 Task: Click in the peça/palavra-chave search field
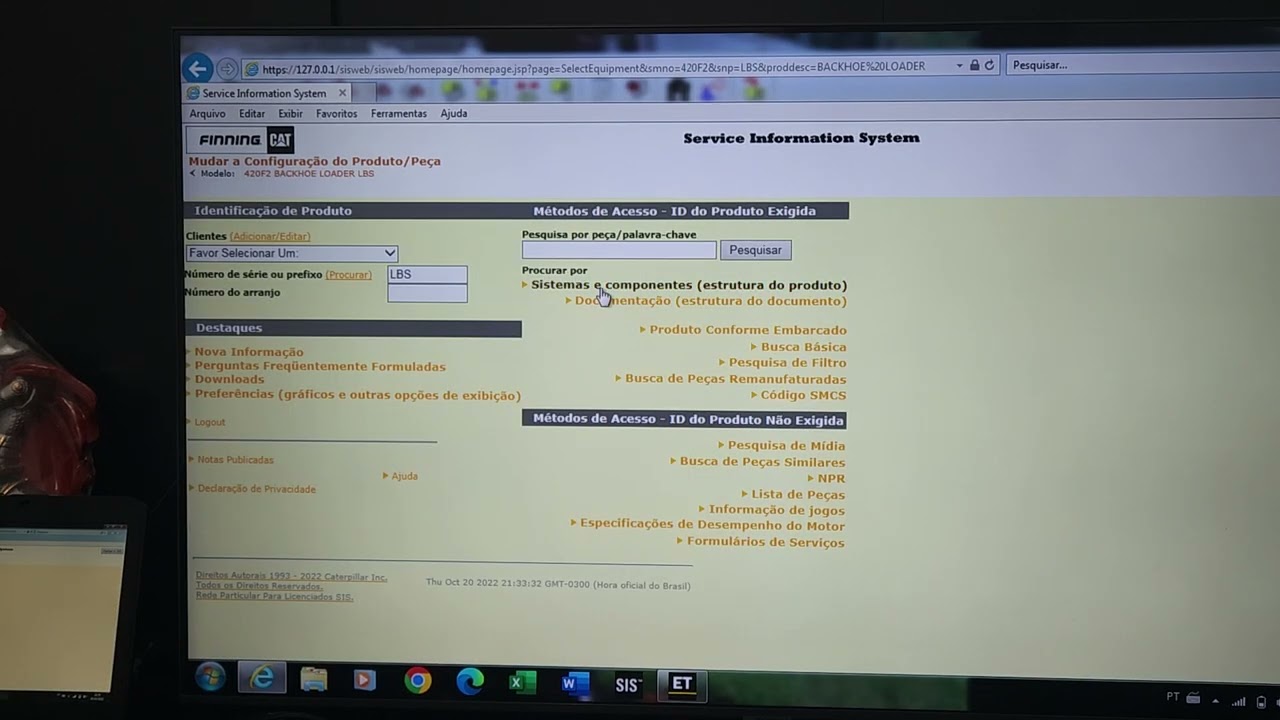[619, 250]
